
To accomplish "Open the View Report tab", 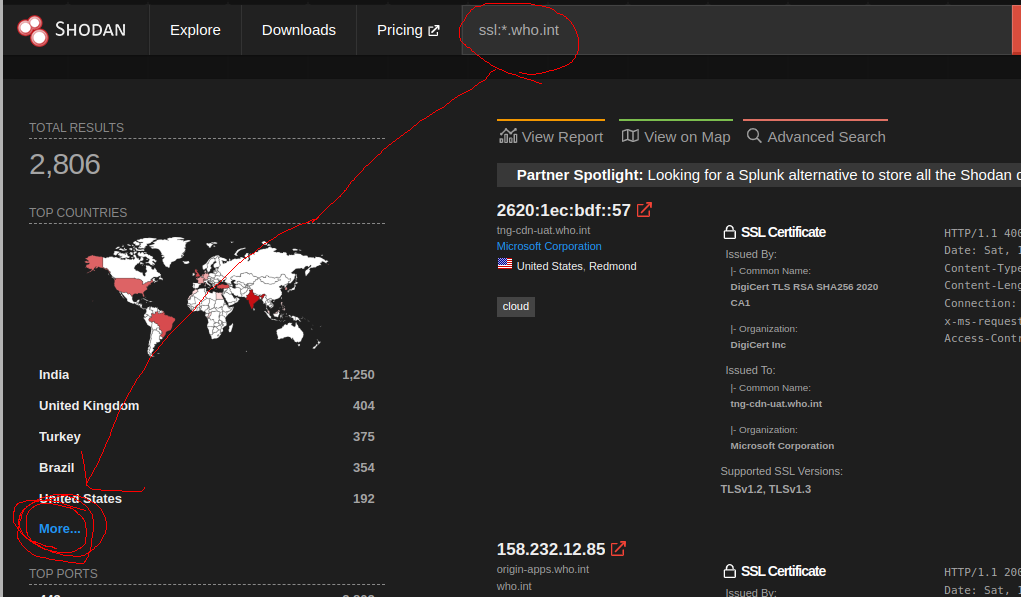I will (x=552, y=137).
